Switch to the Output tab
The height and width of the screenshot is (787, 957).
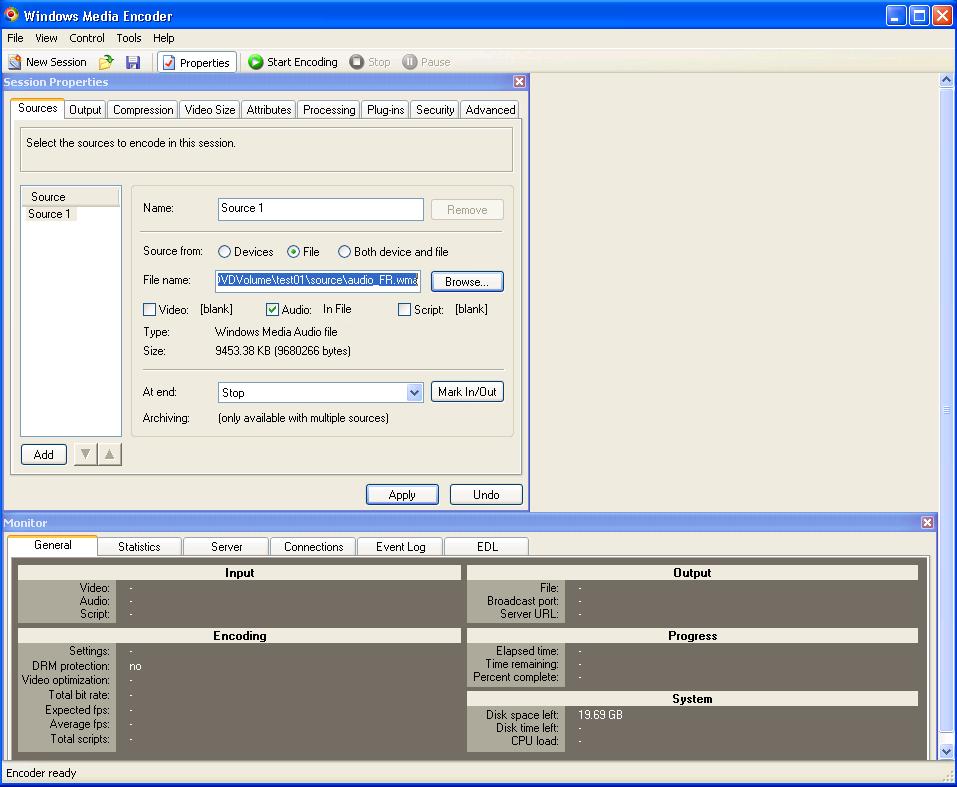85,110
